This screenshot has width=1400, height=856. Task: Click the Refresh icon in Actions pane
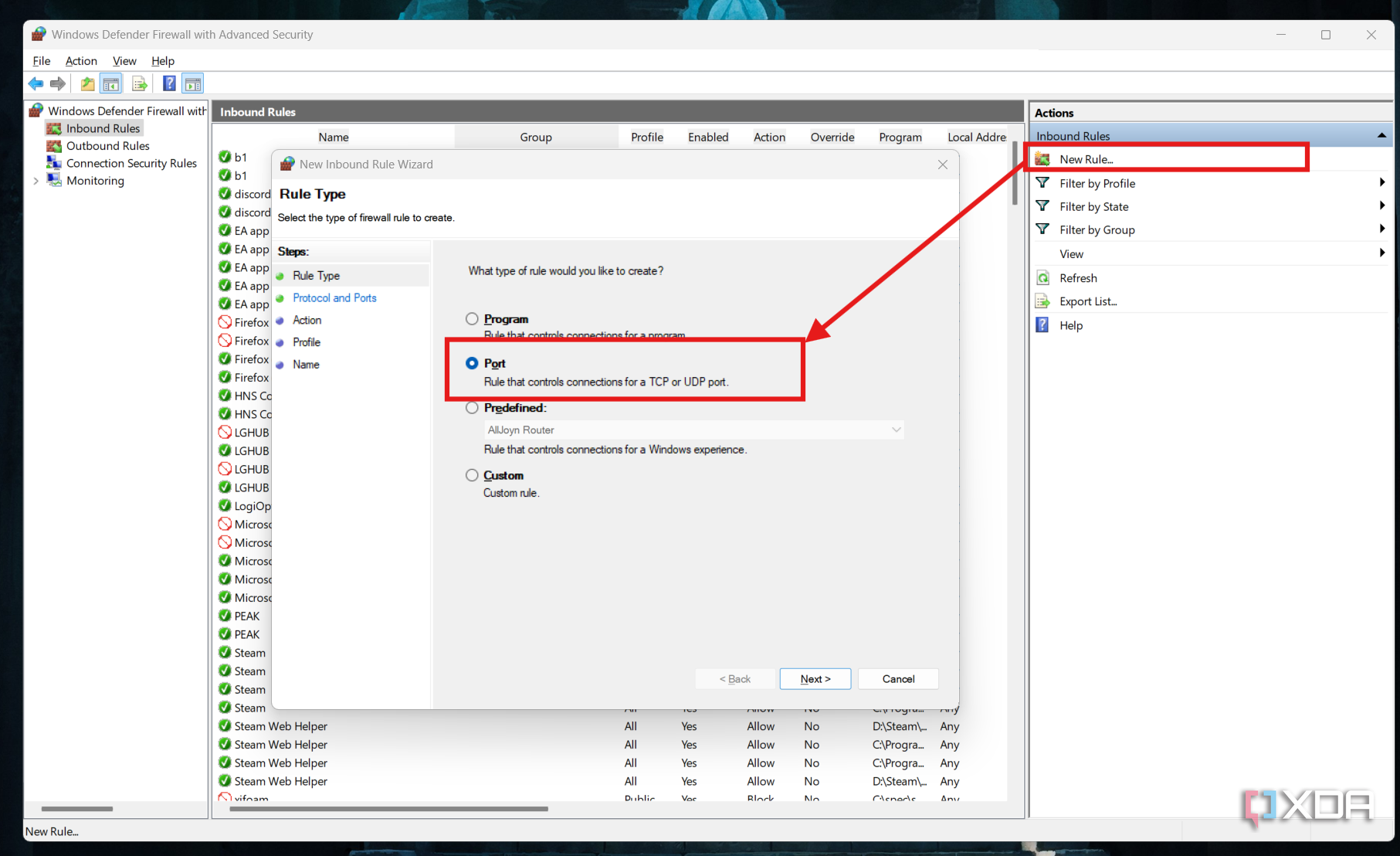(1042, 278)
